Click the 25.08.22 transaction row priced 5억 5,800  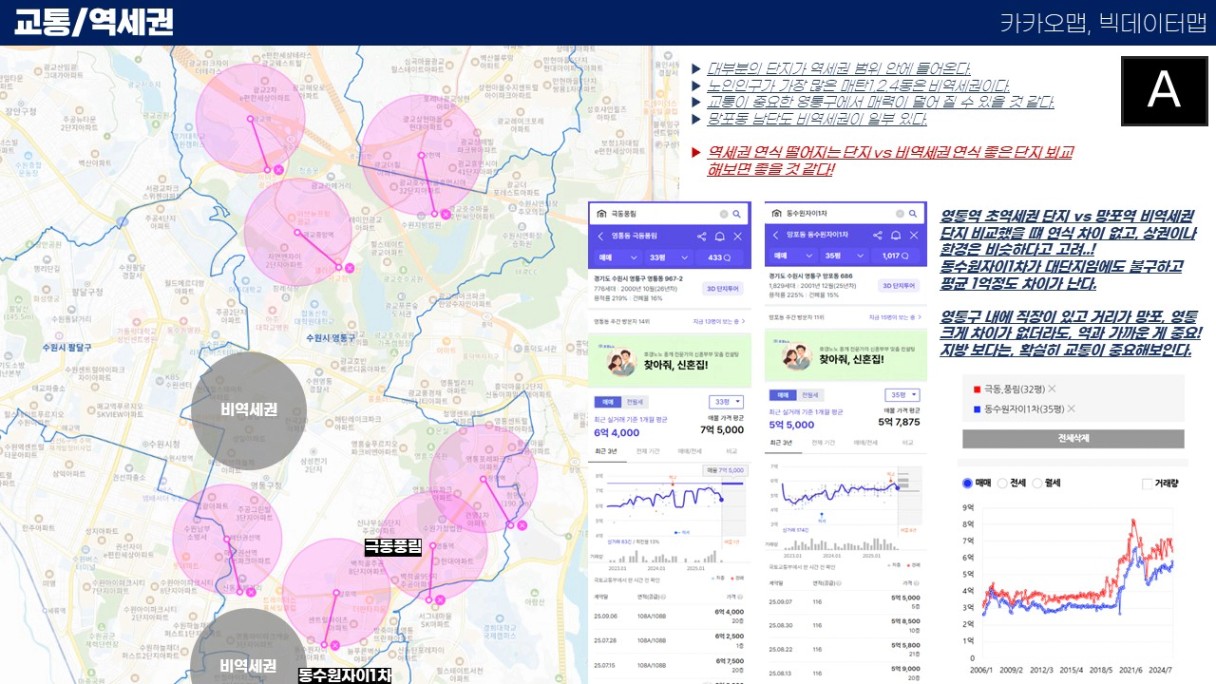845,649
